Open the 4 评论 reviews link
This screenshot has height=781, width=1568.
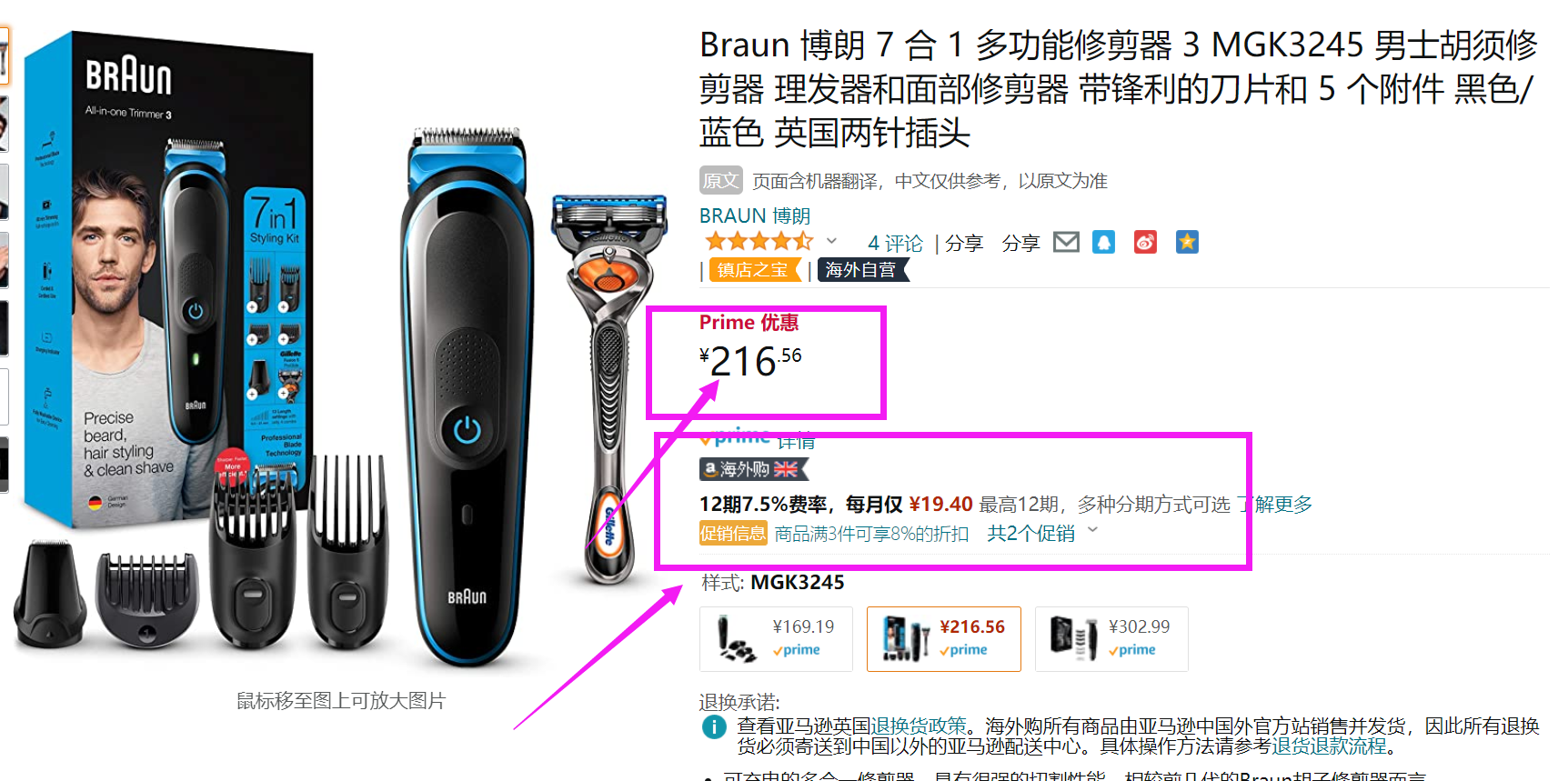tap(895, 243)
